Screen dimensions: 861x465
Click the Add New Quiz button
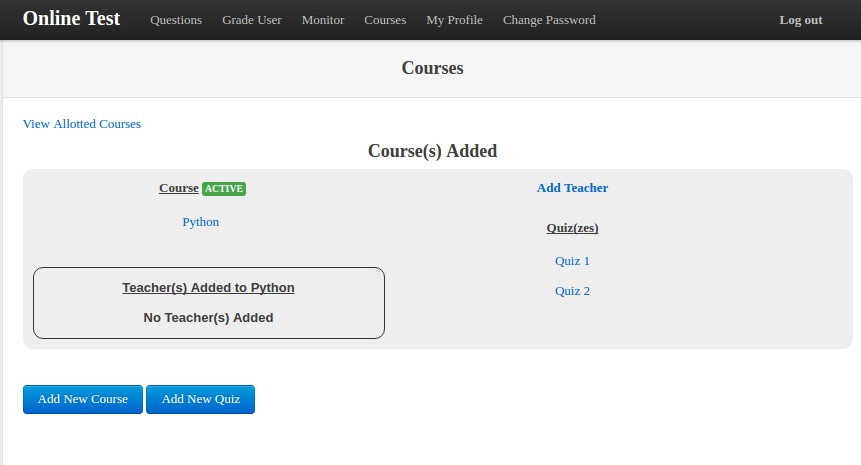pyautogui.click(x=200, y=399)
